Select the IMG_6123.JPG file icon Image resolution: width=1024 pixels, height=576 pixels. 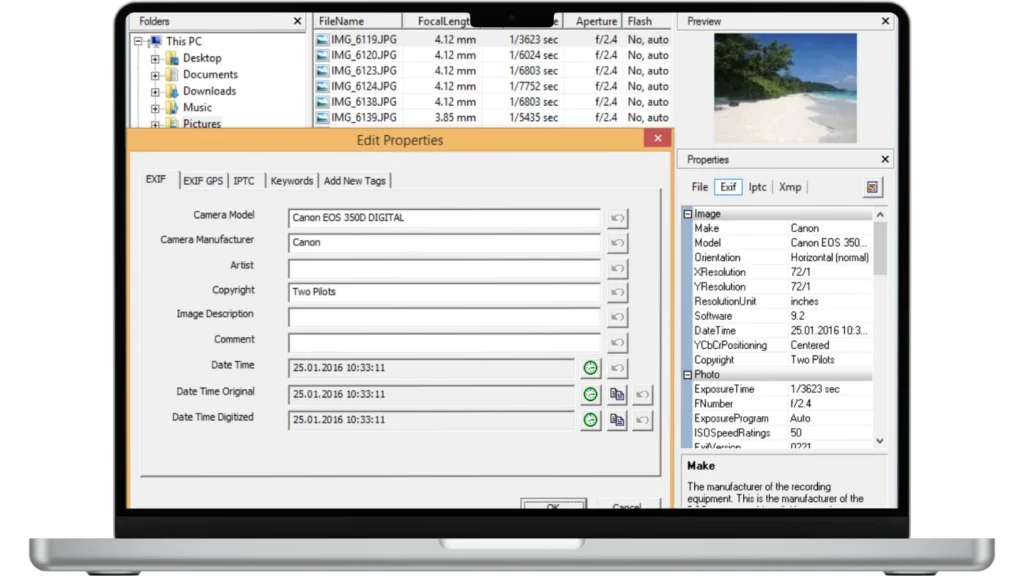[x=323, y=71]
